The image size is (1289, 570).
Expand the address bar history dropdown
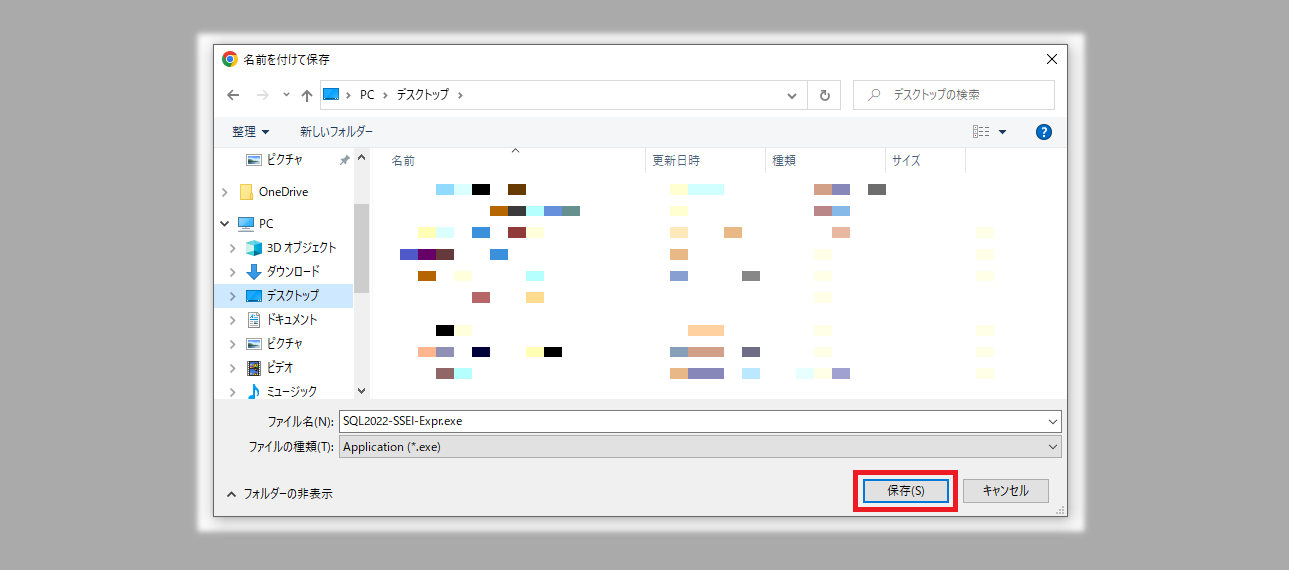coord(791,95)
